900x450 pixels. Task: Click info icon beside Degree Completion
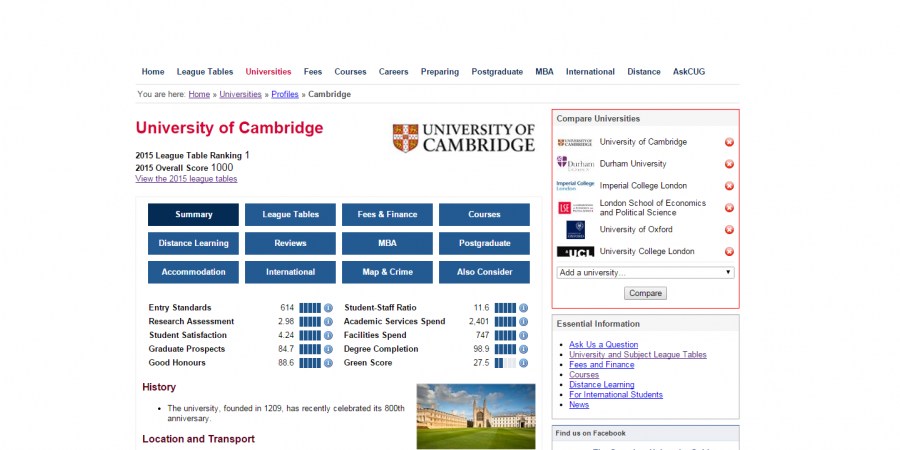(x=523, y=349)
